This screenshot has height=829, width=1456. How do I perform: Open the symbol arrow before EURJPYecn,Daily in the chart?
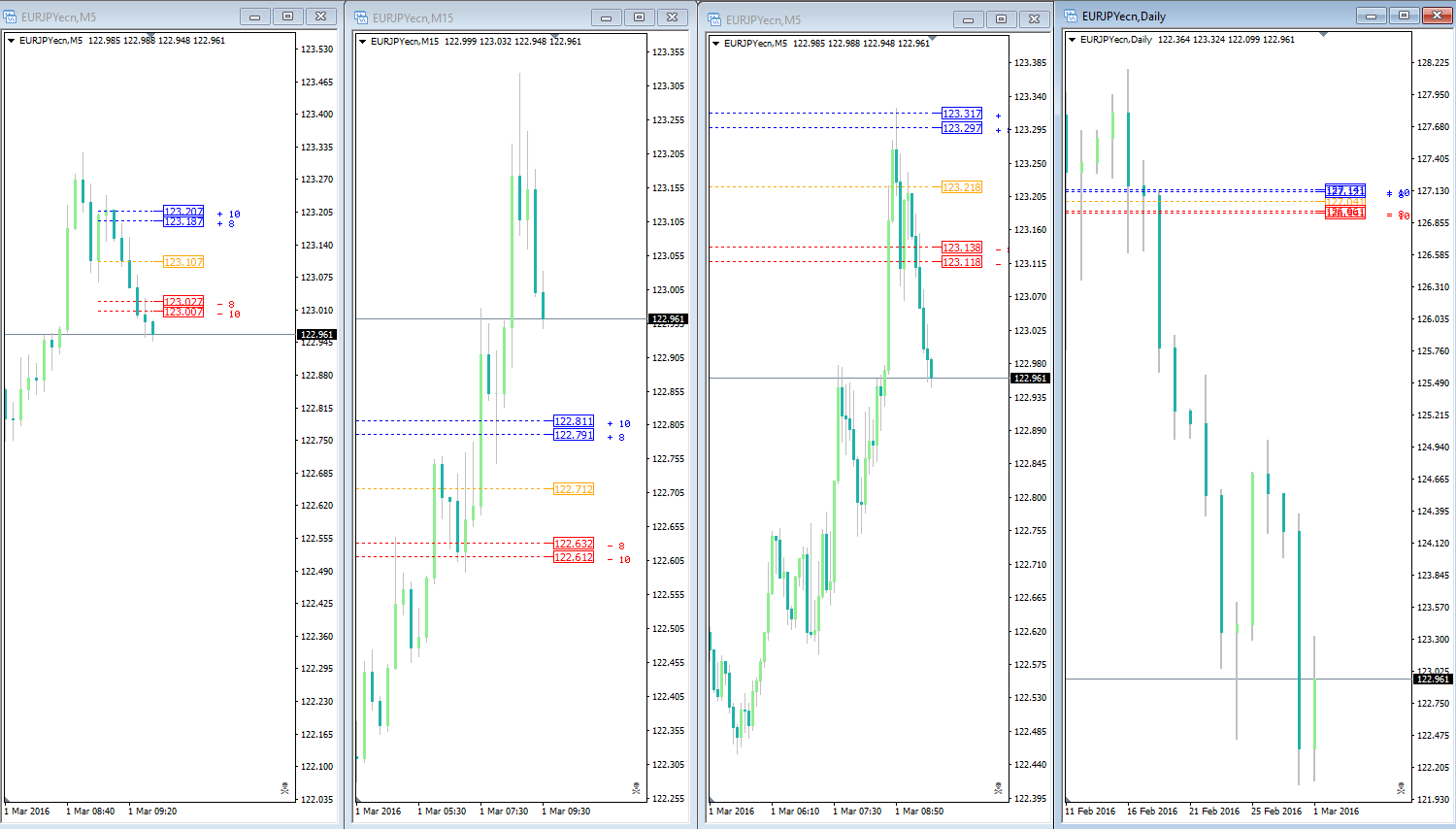(x=1072, y=40)
